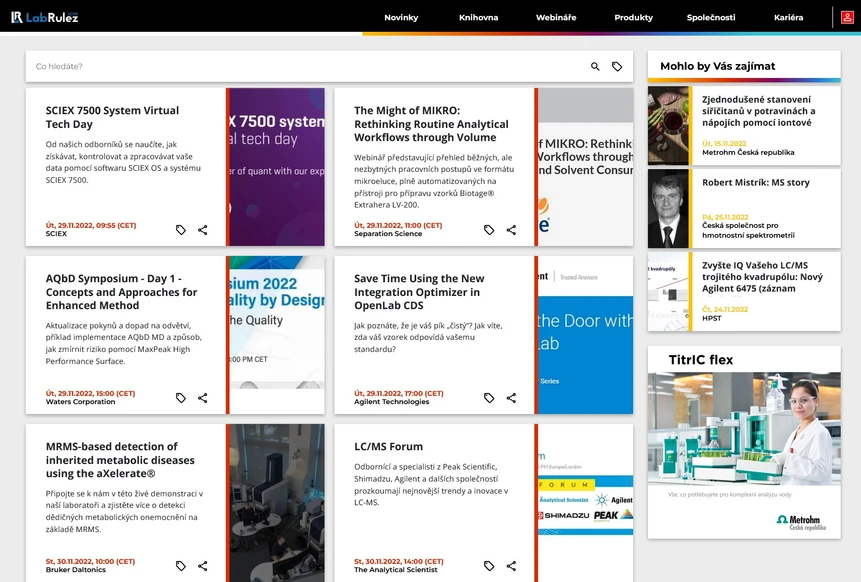Click the Metrohm Česká republika ad logo
861x582 pixels.
pos(801,522)
